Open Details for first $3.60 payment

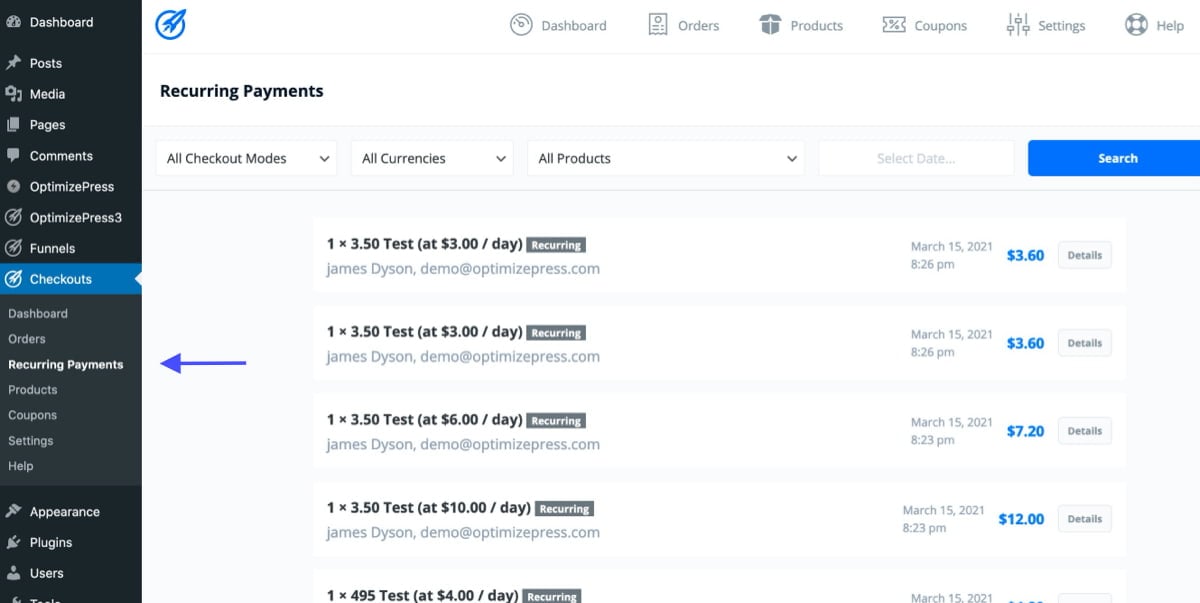pos(1084,255)
